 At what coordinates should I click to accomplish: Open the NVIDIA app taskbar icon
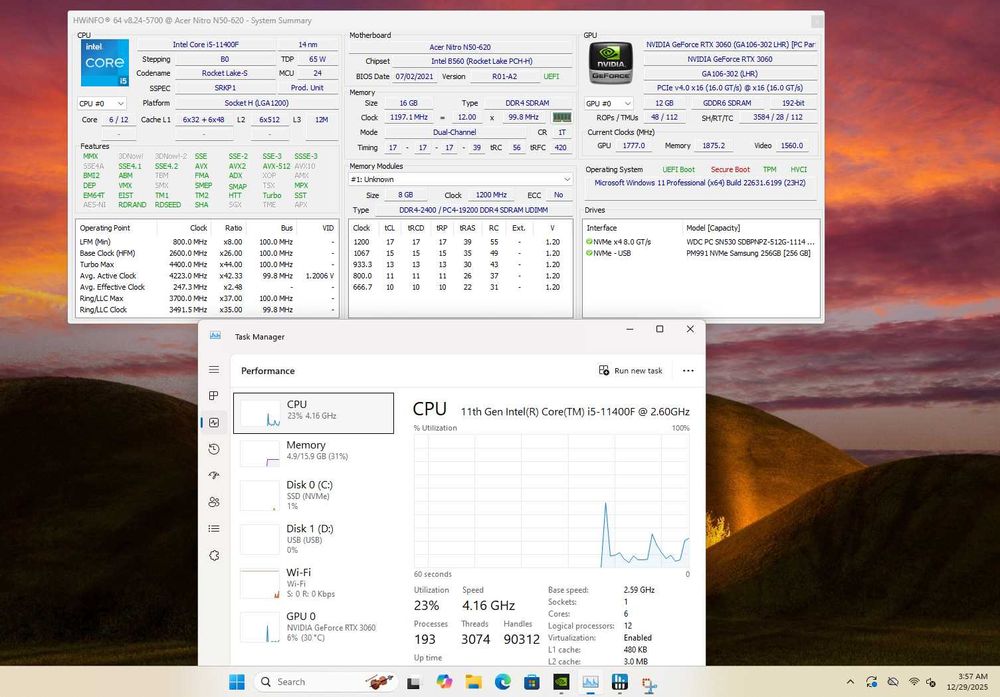561,682
